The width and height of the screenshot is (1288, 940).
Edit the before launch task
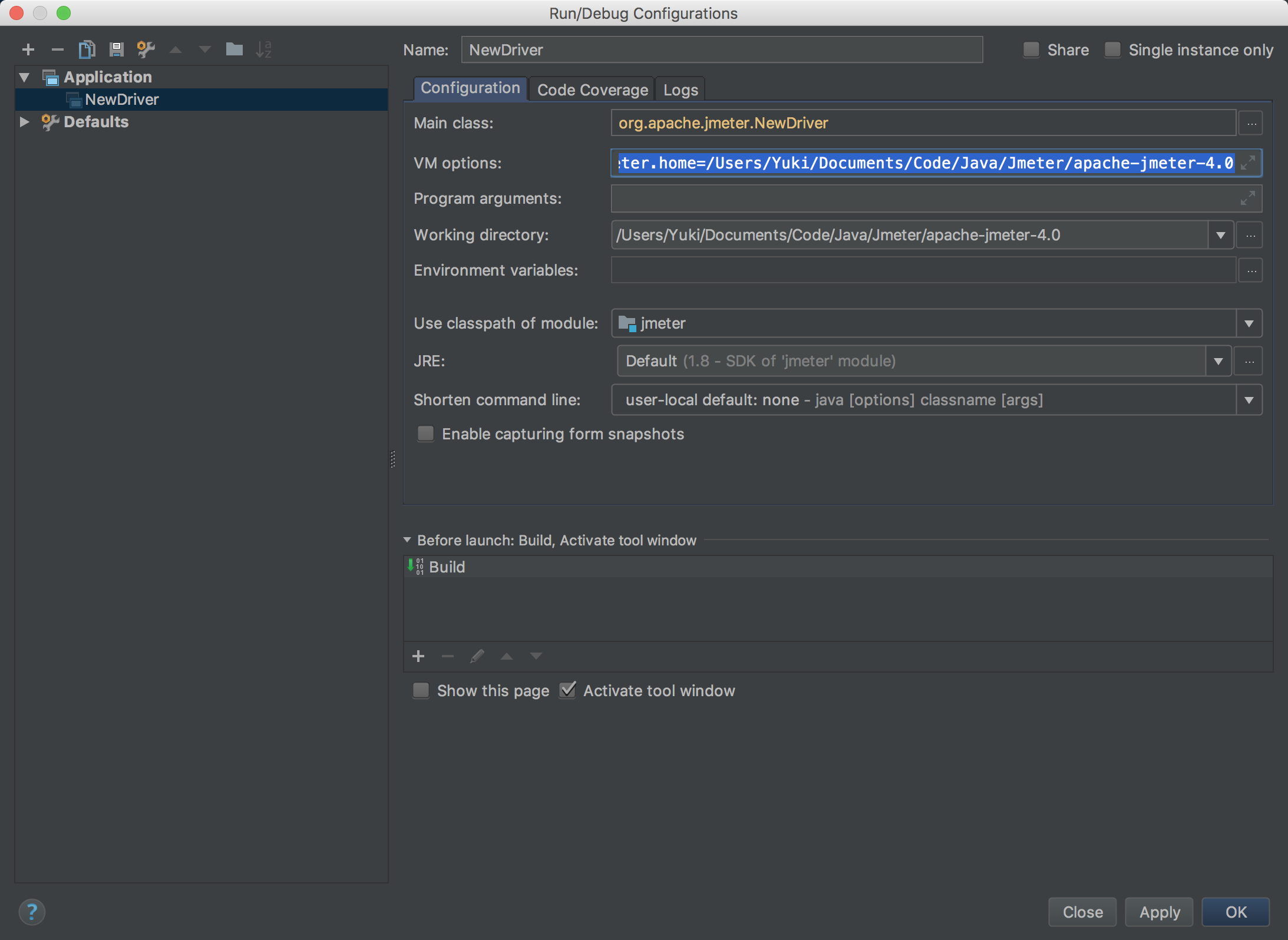[x=477, y=656]
